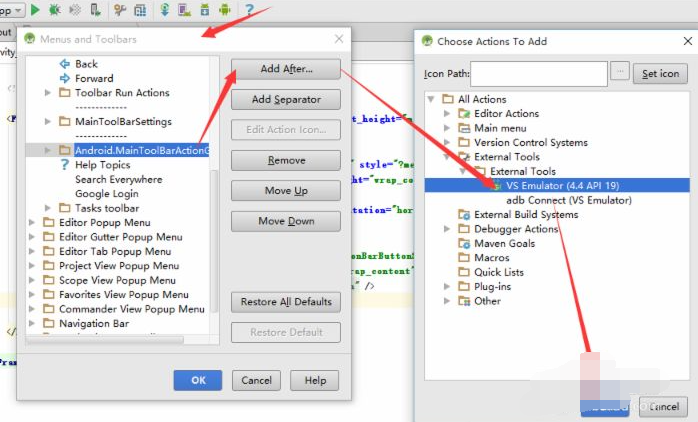Open the app run configuration dropdown
Viewport: 698px width, 422px height.
point(12,10)
